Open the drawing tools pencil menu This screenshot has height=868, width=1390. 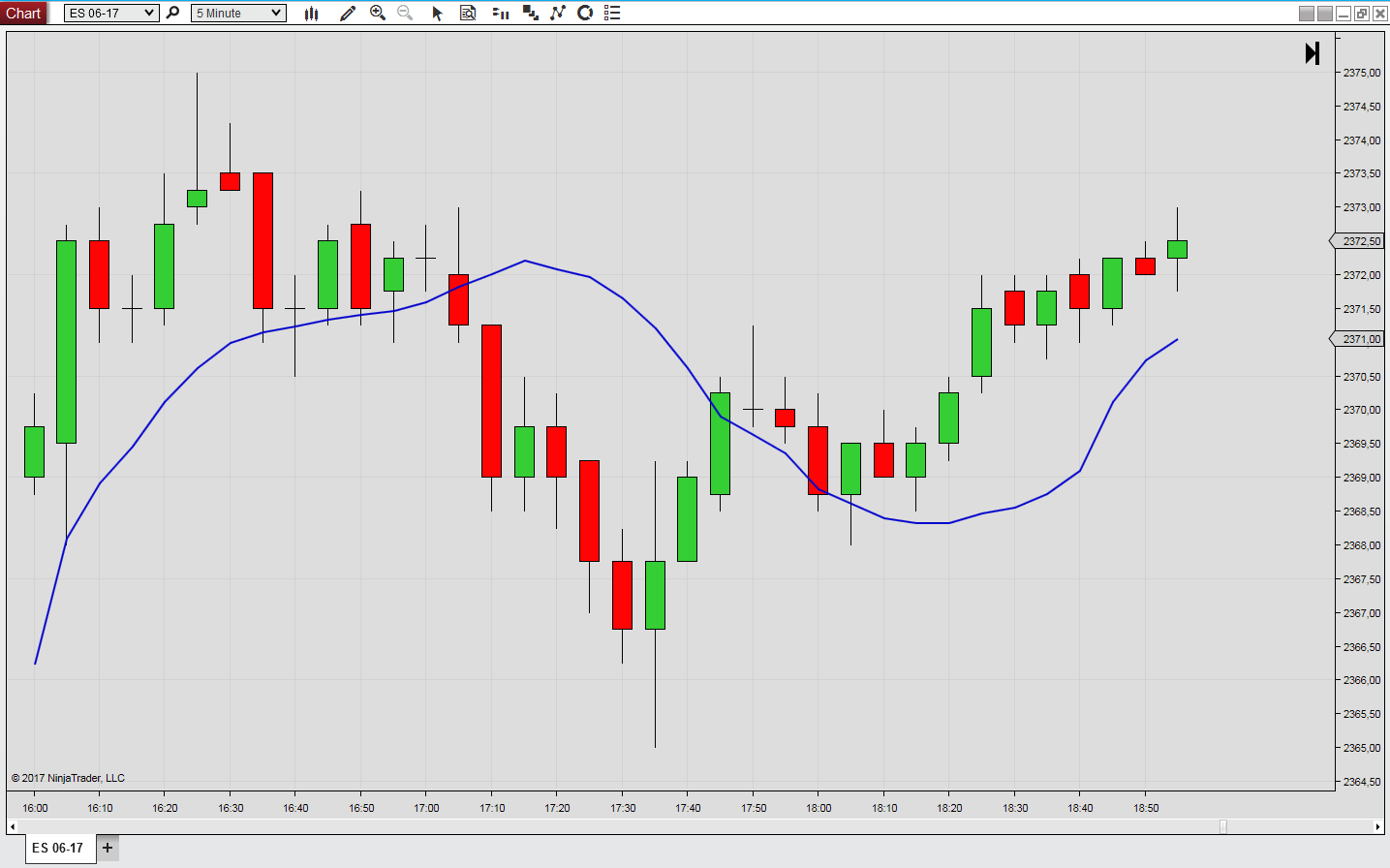[348, 13]
